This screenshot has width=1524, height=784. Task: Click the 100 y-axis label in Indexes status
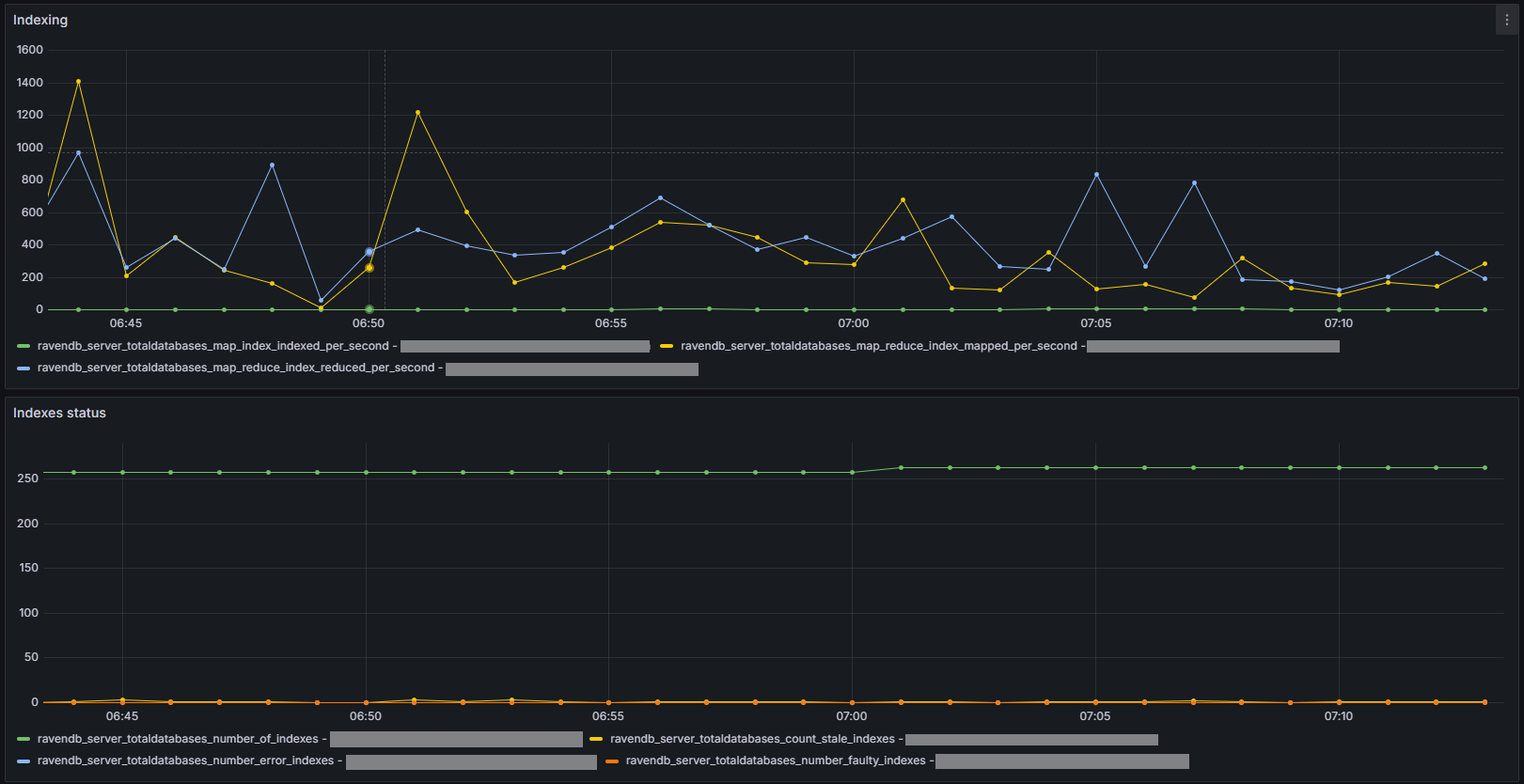[28, 613]
